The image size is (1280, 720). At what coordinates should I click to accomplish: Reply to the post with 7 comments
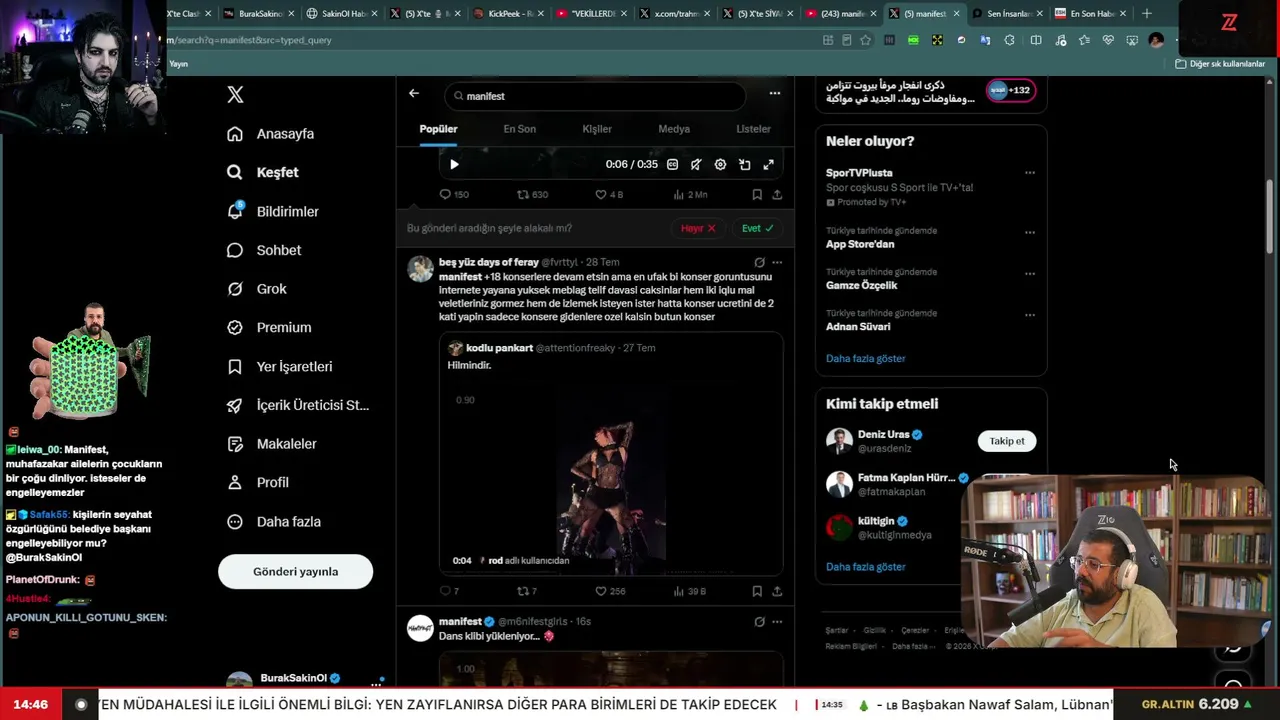click(x=449, y=591)
